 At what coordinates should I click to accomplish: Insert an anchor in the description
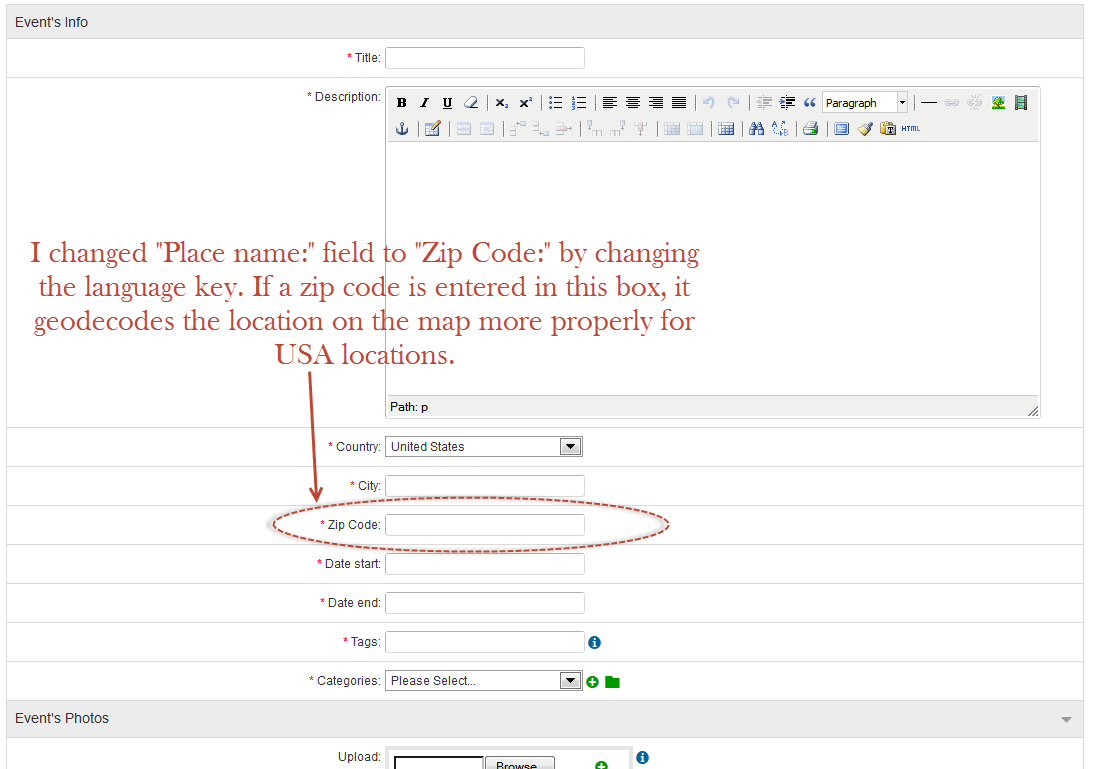[402, 129]
